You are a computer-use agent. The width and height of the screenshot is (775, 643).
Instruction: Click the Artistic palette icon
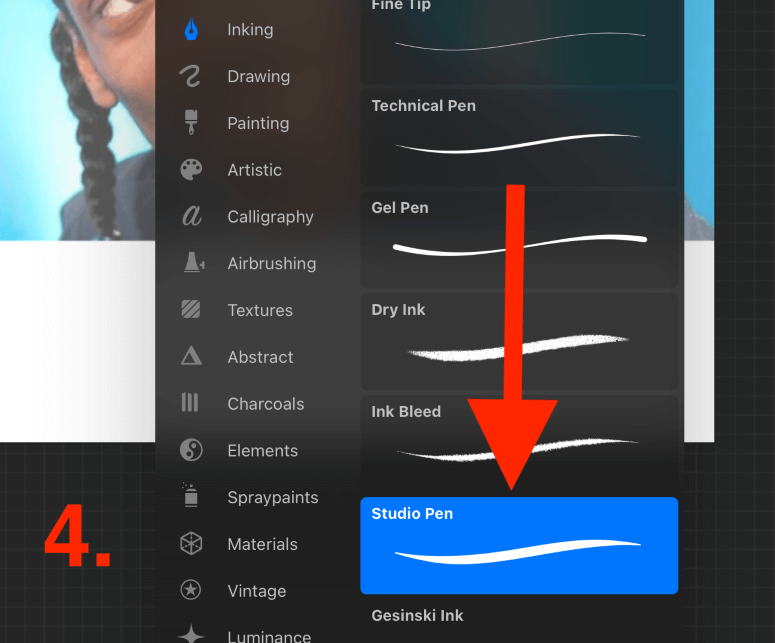click(x=191, y=170)
